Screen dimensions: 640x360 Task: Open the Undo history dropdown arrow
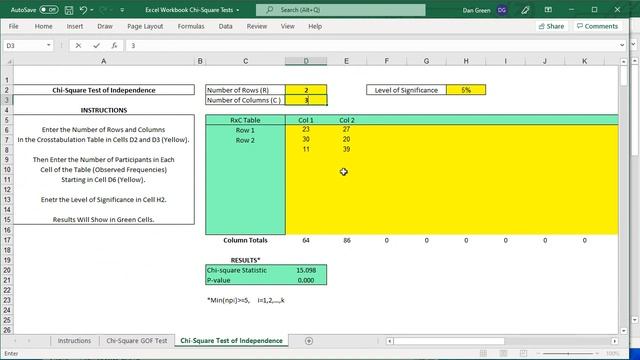[92, 10]
